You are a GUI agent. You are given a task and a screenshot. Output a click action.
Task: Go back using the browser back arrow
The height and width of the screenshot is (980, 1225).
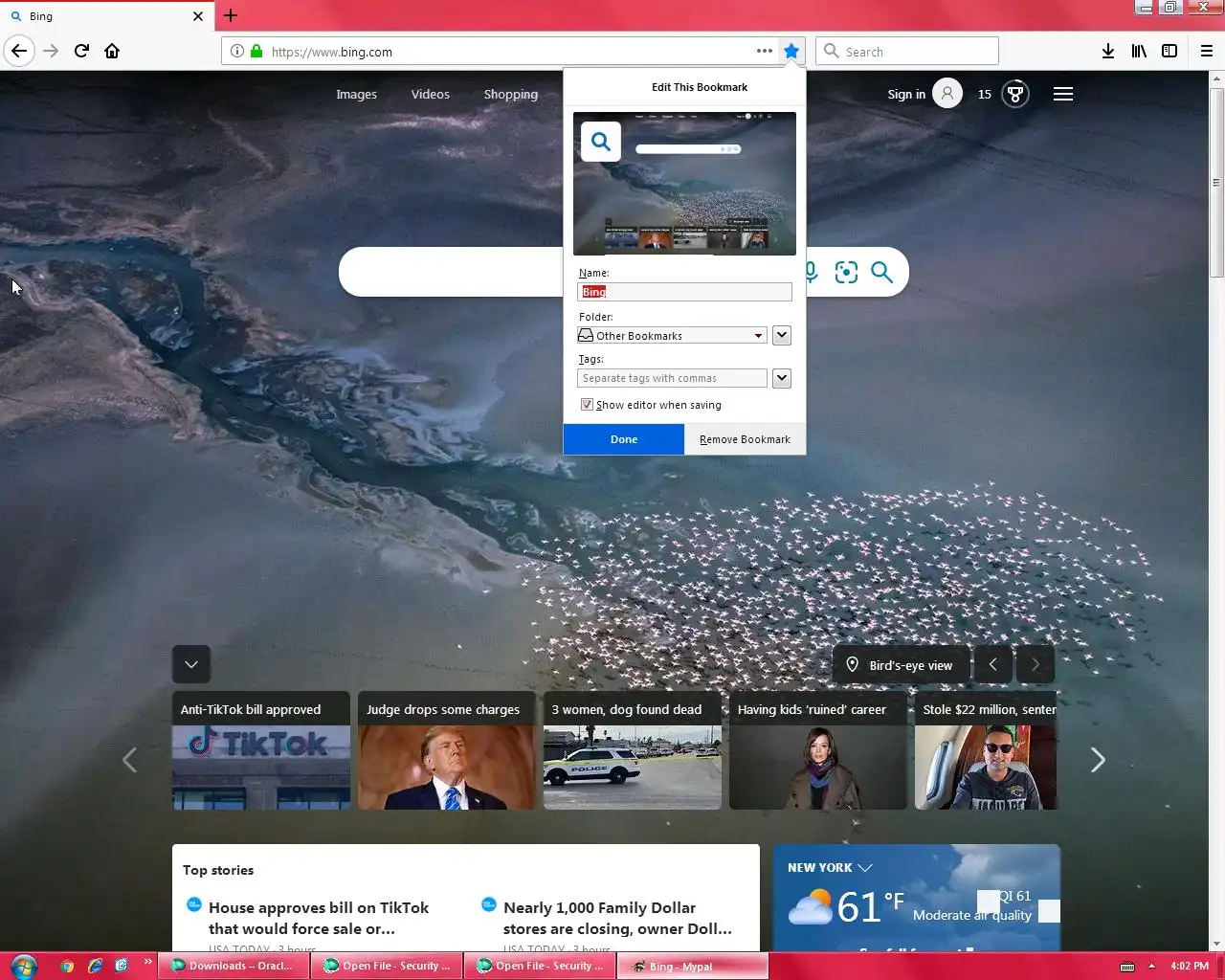[19, 51]
